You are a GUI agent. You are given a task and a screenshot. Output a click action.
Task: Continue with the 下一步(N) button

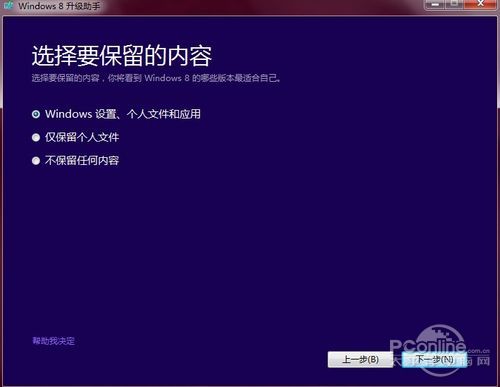(435, 360)
